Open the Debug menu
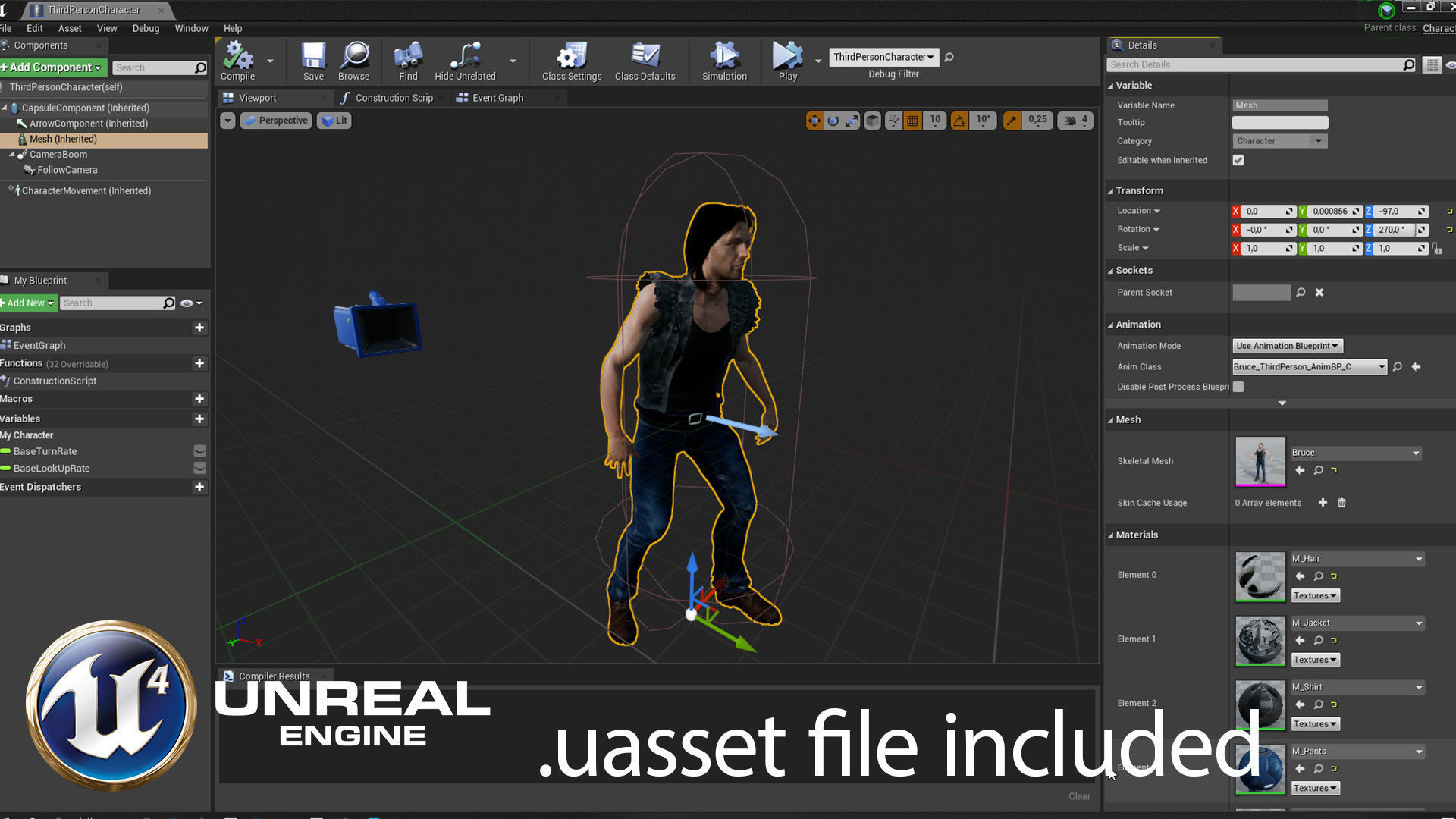Image resolution: width=1456 pixels, height=819 pixels. point(146,28)
